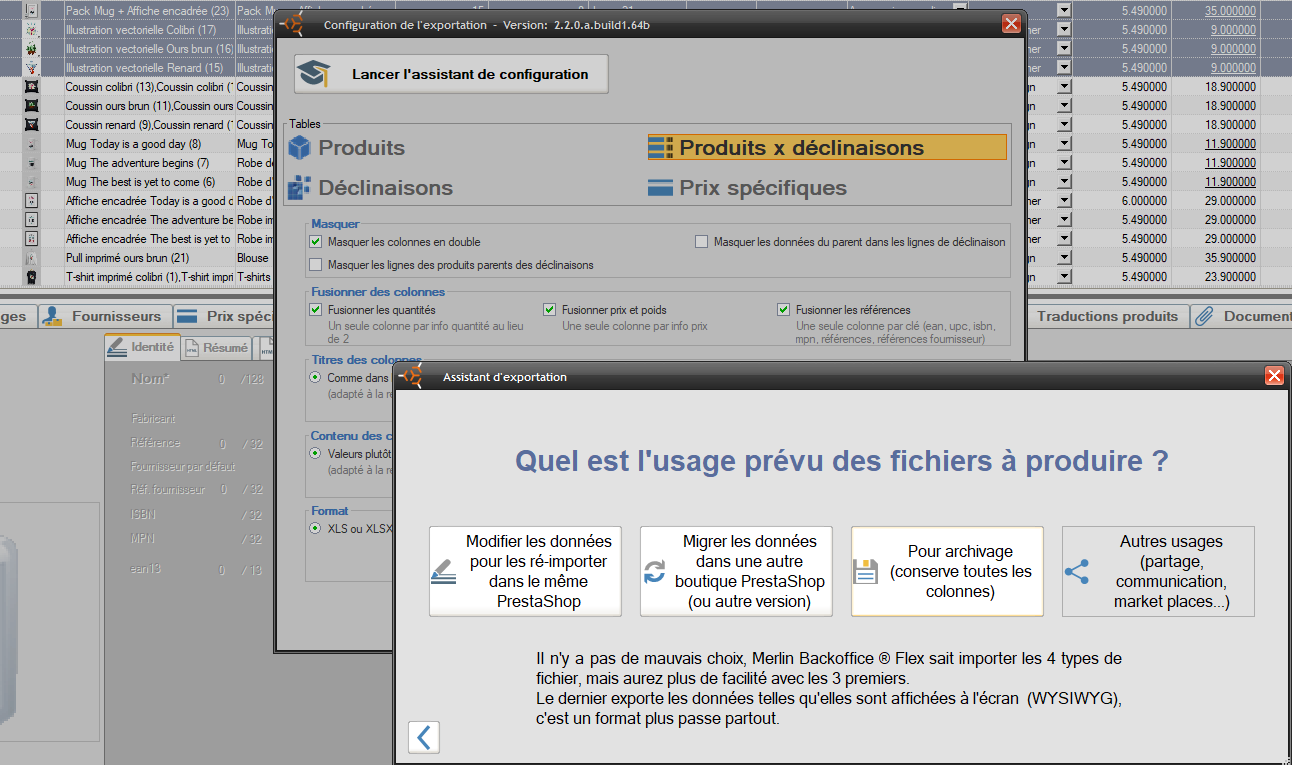Toggle Fusionner prix et poids checkbox

(550, 310)
